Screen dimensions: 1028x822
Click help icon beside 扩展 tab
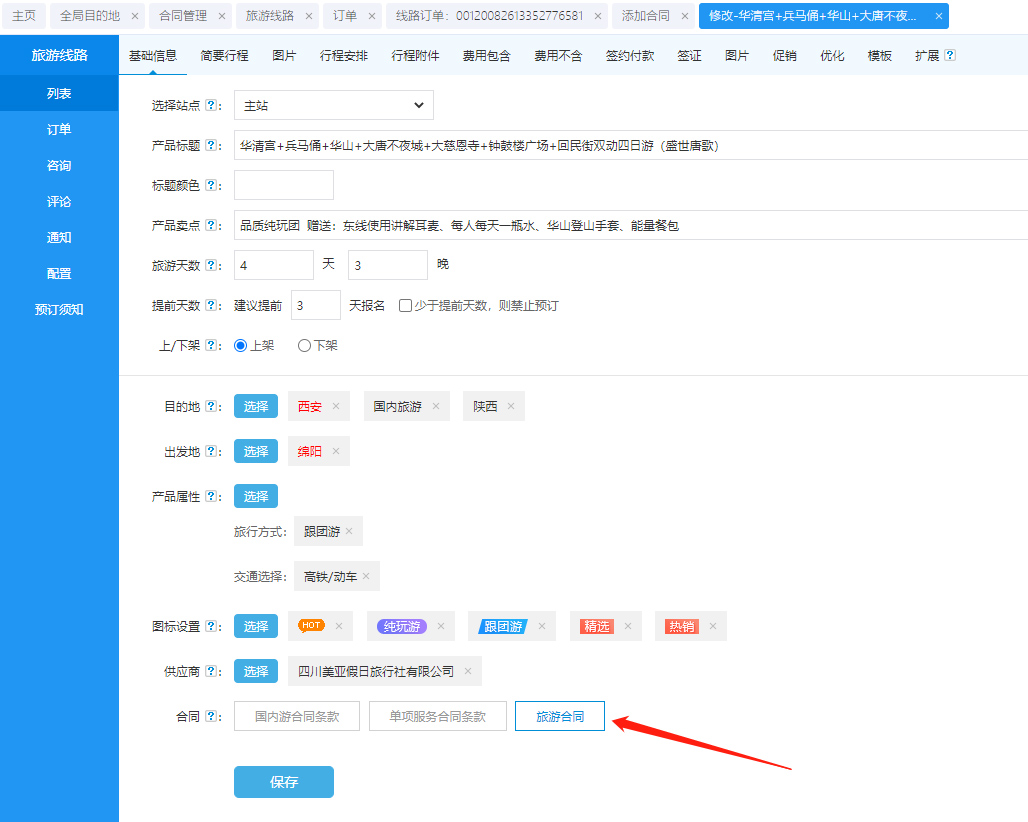point(949,56)
